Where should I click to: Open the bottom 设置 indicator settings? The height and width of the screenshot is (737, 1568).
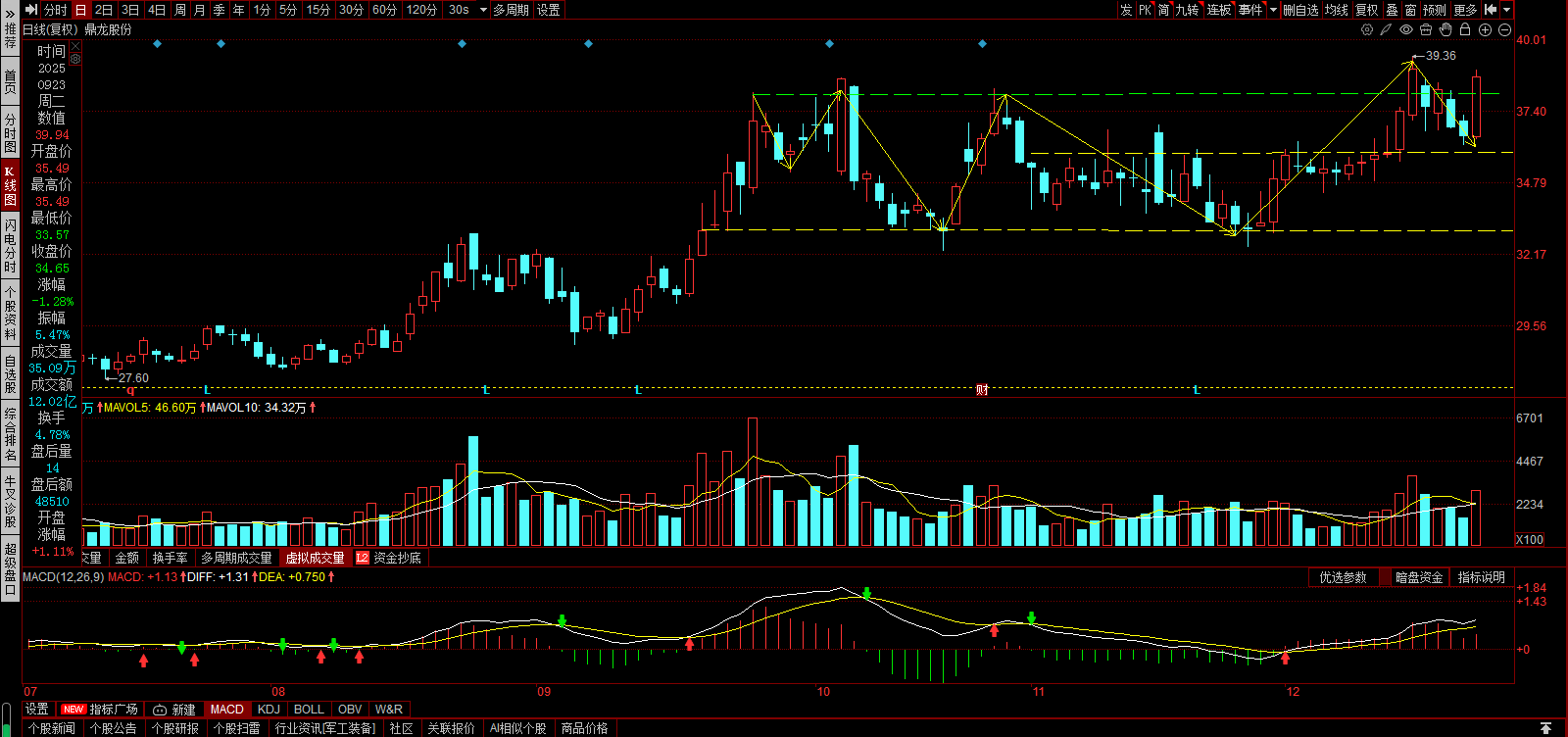coord(37,710)
